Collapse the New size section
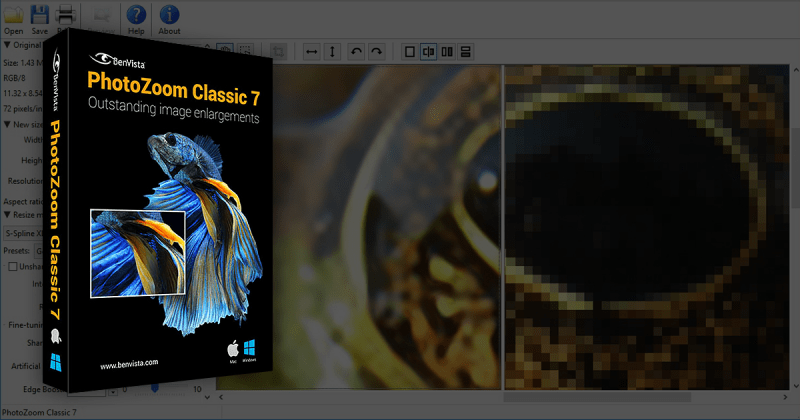The width and height of the screenshot is (800, 420). 7,123
